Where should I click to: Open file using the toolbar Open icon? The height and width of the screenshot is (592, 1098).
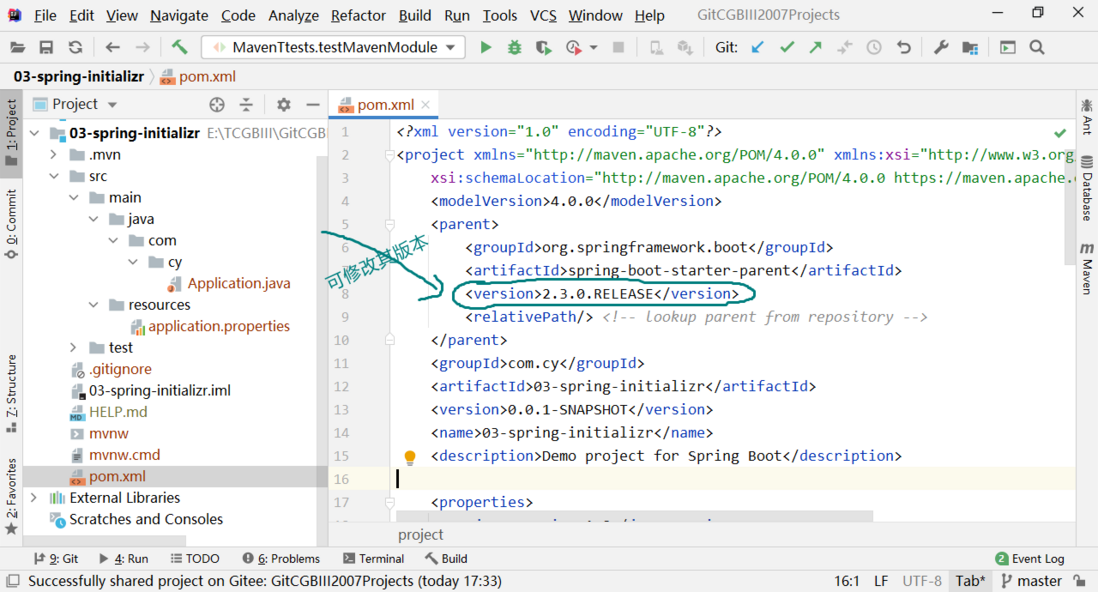pos(18,48)
